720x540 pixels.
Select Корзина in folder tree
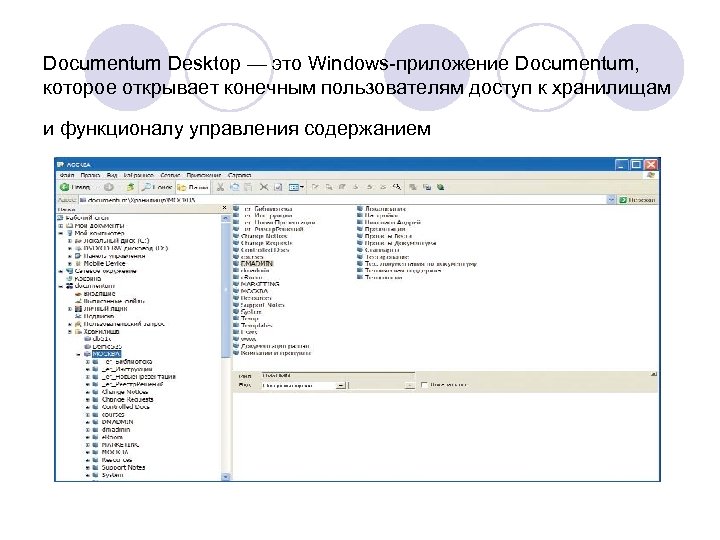pyautogui.click(x=88, y=279)
